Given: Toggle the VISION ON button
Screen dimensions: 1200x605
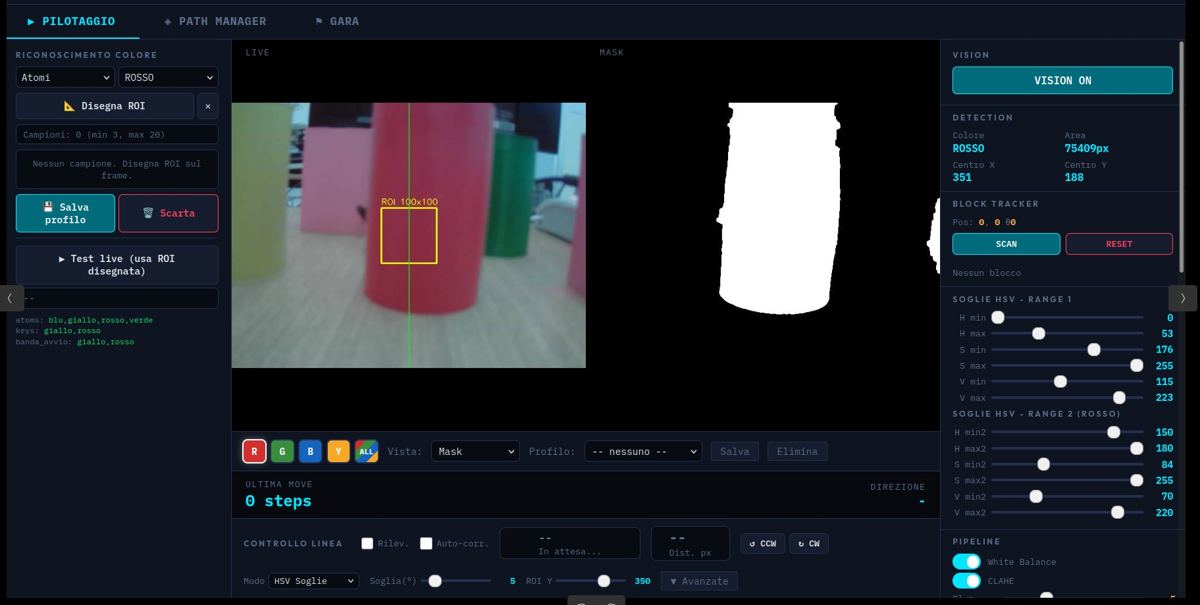Looking at the screenshot, I should pos(1062,80).
